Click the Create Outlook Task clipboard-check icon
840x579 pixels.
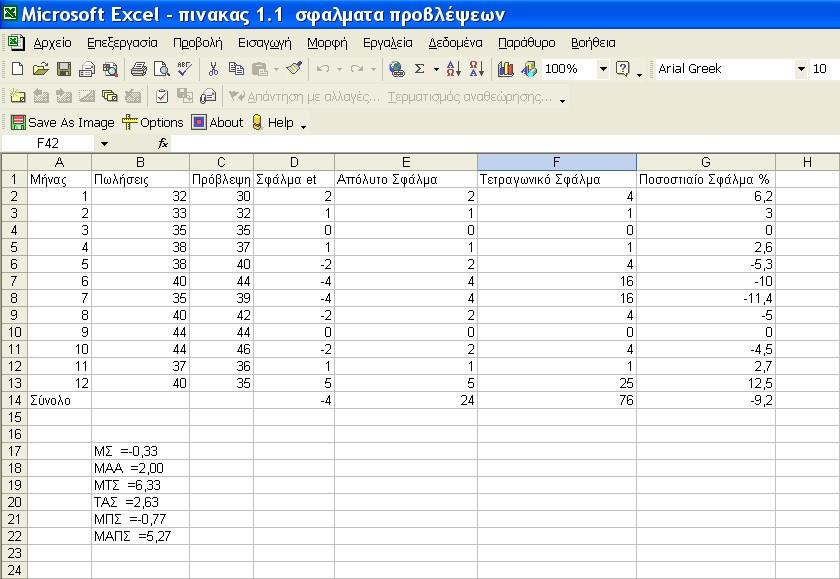pyautogui.click(x=161, y=96)
